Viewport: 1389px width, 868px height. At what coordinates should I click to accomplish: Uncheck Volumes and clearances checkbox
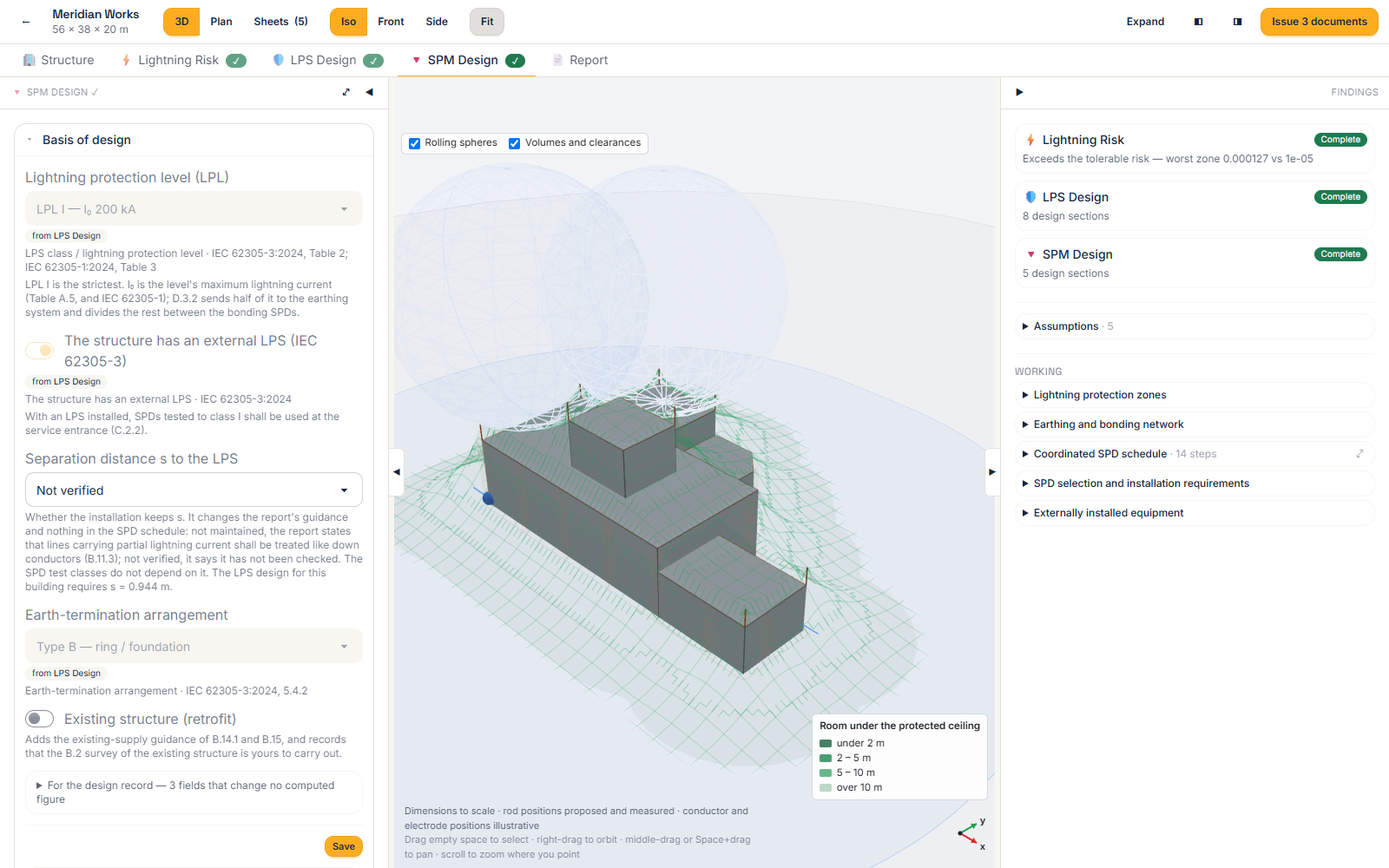(515, 143)
